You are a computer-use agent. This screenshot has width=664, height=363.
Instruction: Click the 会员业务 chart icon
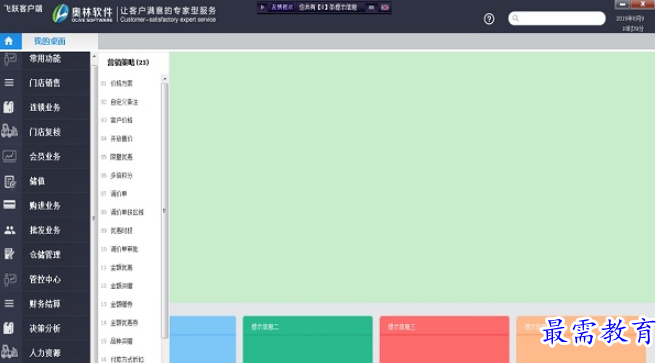pos(9,156)
